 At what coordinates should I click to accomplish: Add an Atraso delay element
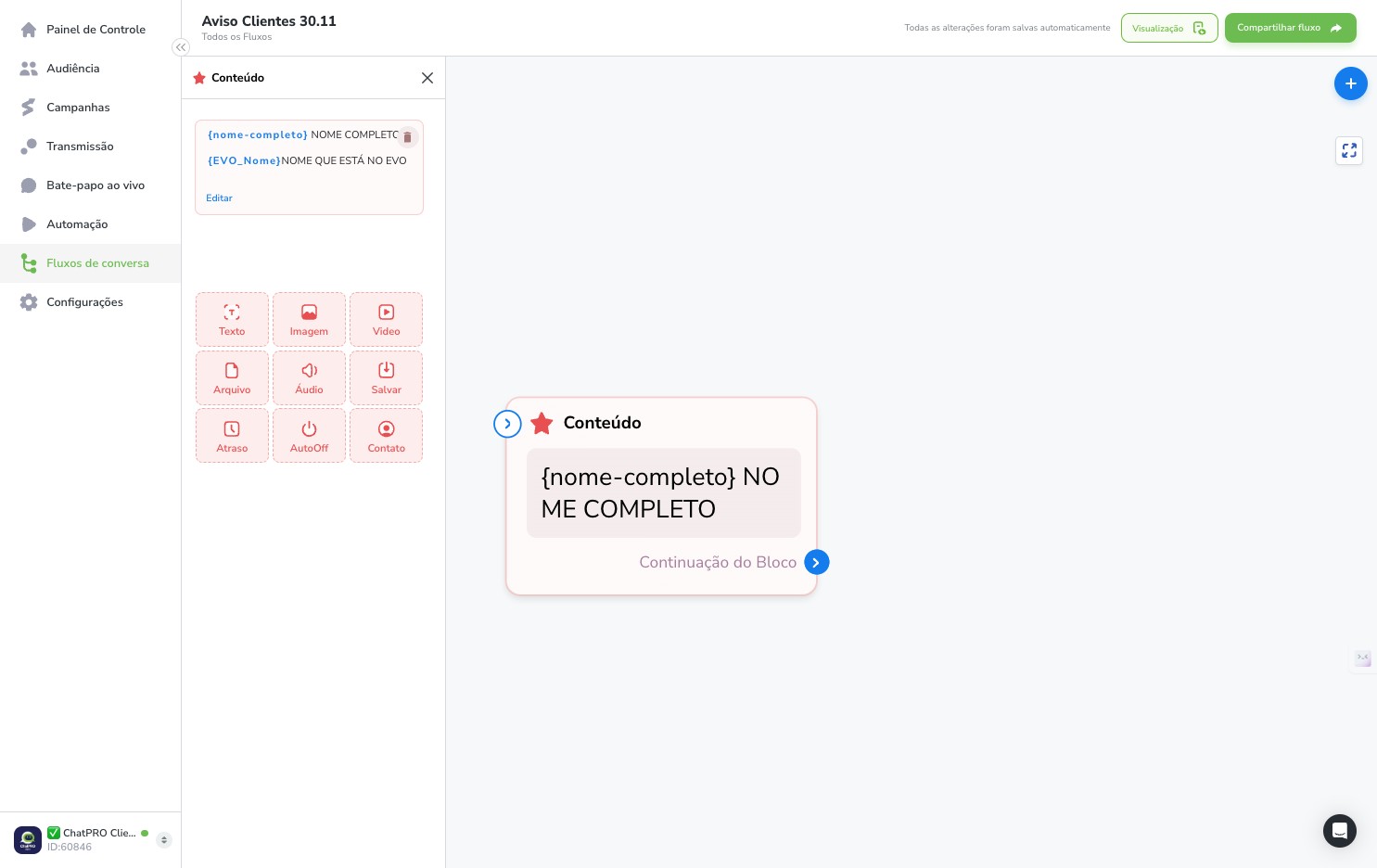(232, 436)
